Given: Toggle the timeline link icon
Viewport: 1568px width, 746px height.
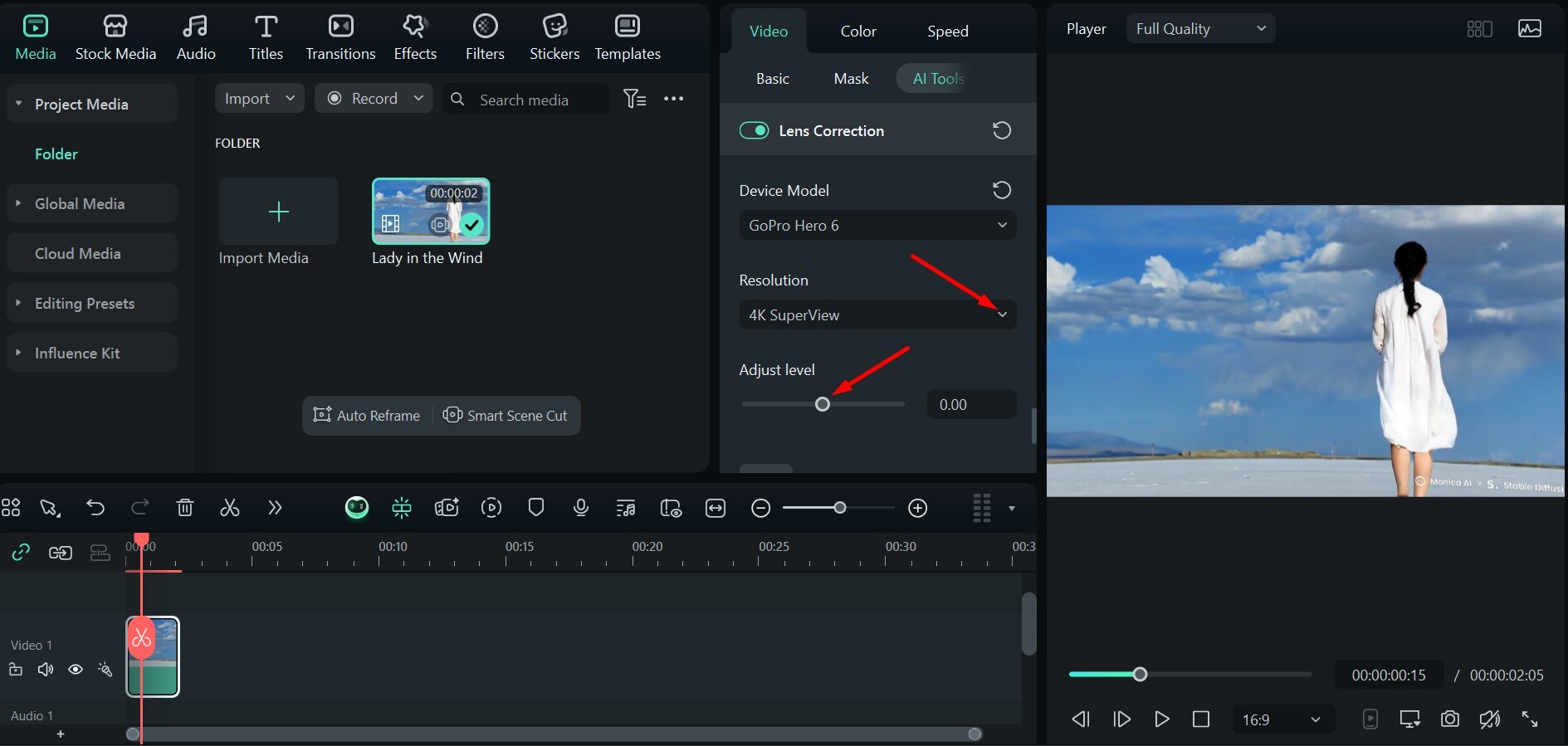Looking at the screenshot, I should (21, 552).
